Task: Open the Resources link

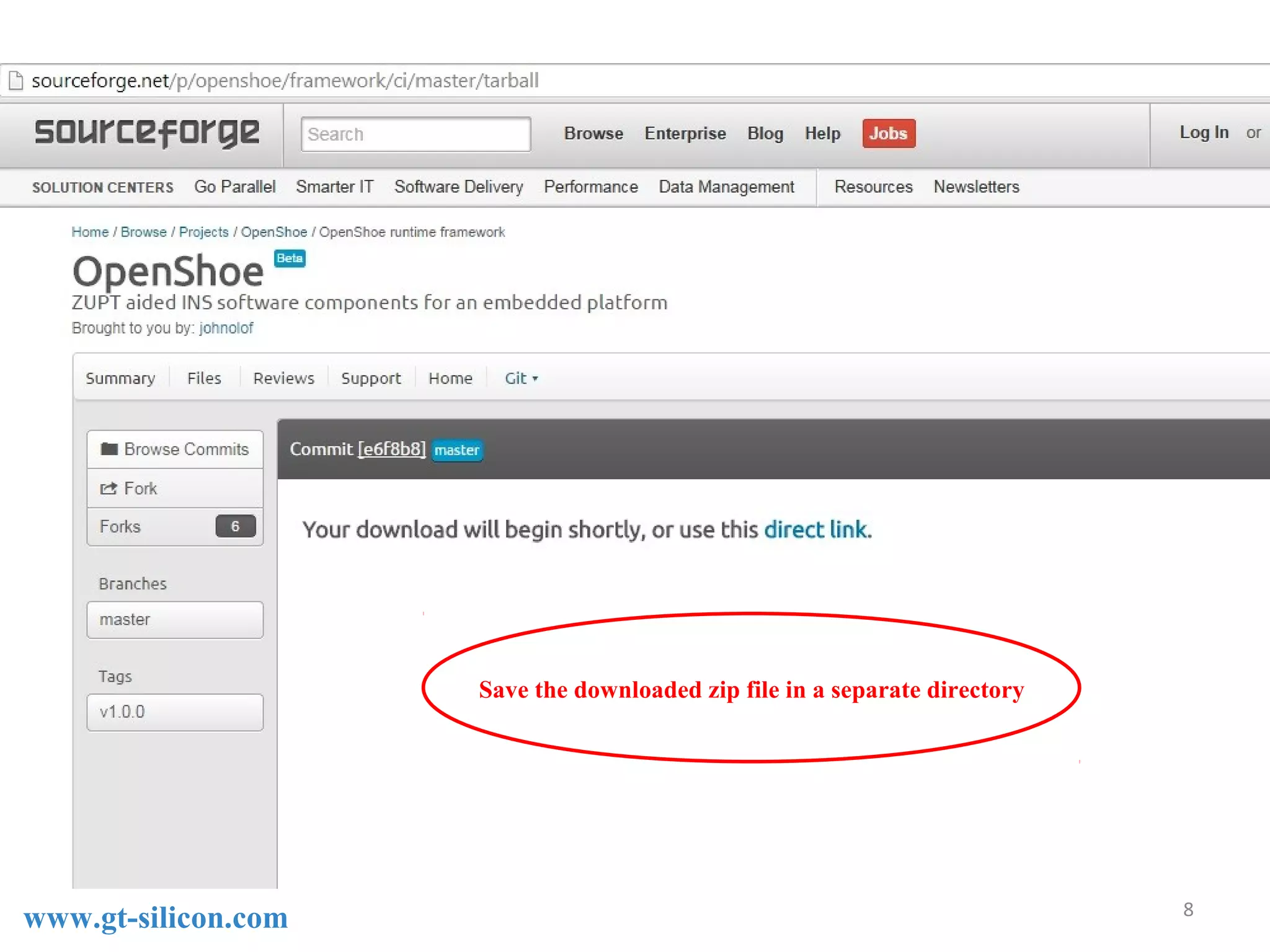Action: pyautogui.click(x=873, y=187)
